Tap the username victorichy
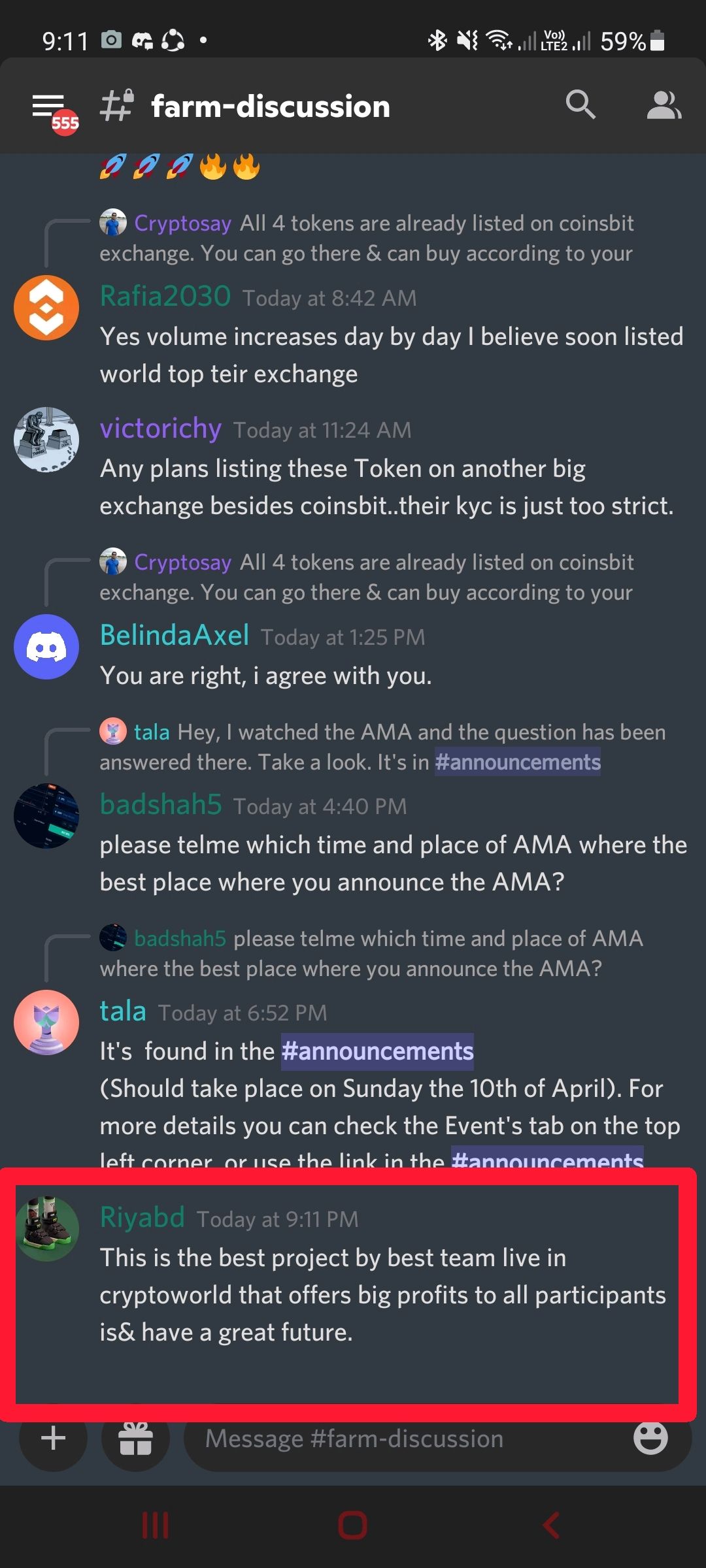The width and height of the screenshot is (706, 1568). (161, 429)
